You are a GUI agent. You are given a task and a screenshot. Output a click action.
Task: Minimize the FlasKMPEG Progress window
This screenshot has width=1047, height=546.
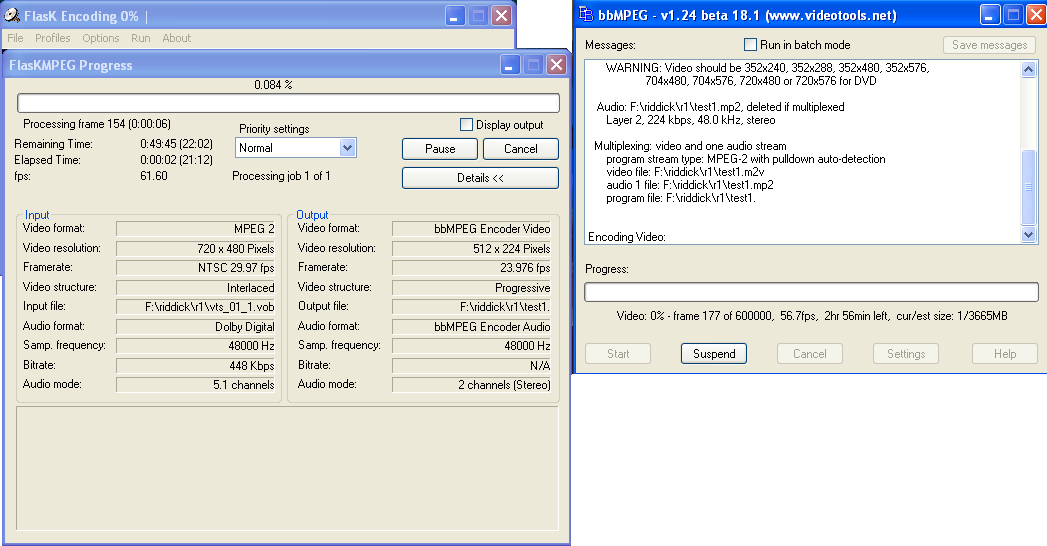[510, 65]
